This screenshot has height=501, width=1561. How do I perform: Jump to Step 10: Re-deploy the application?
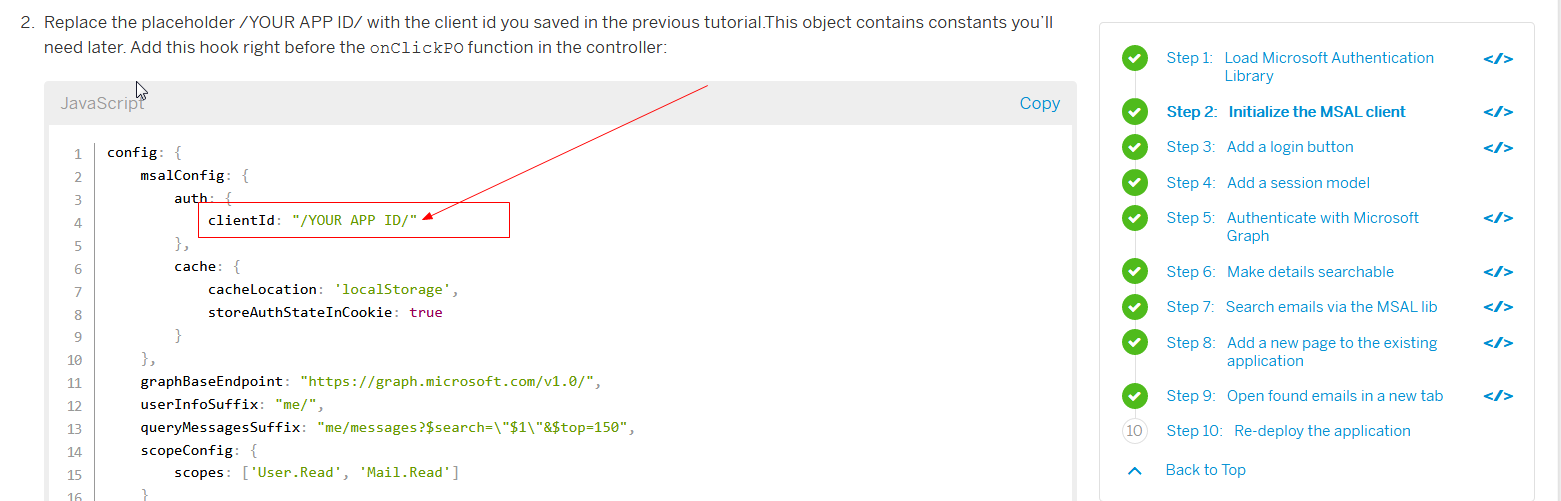(1288, 431)
